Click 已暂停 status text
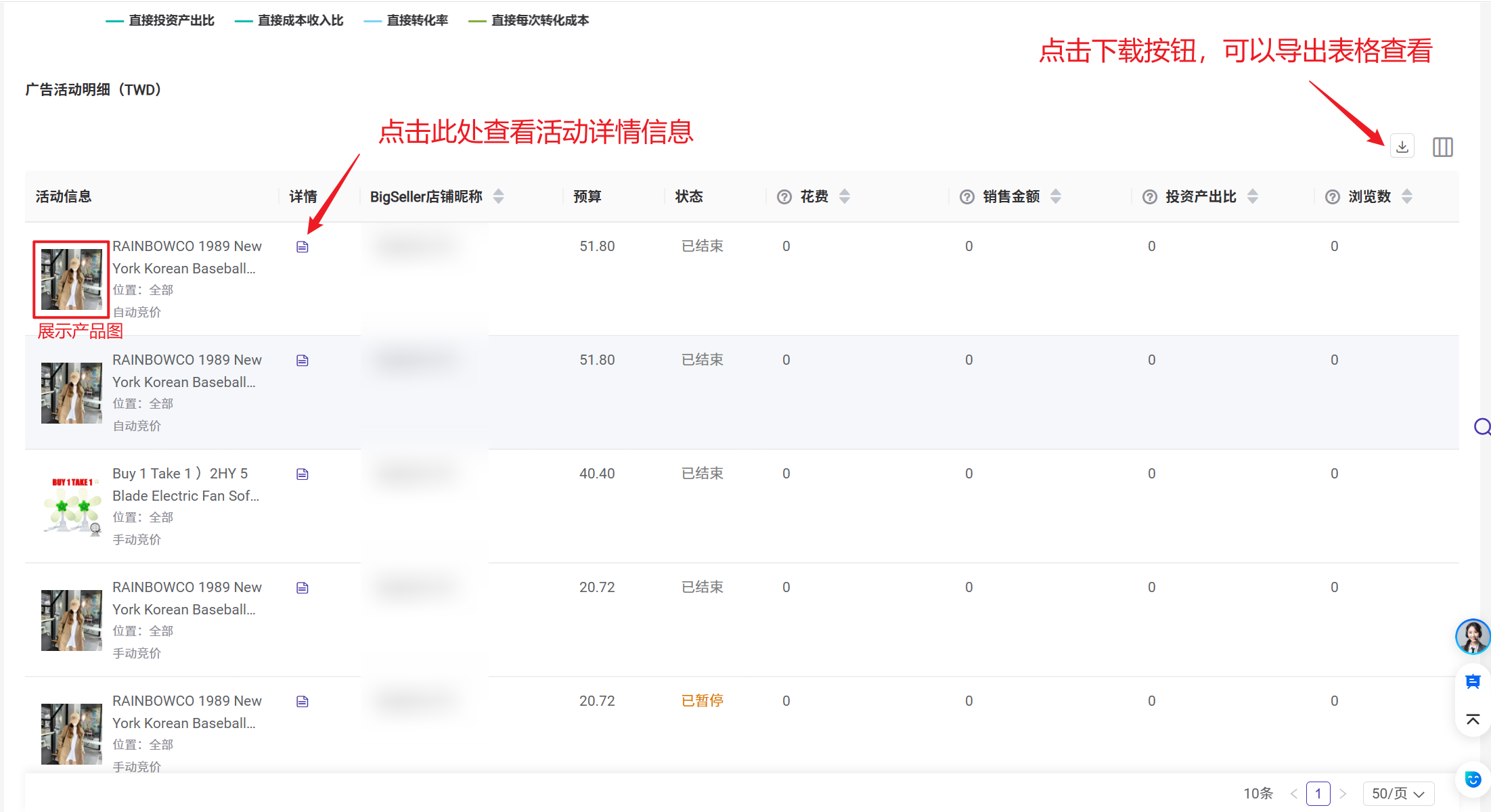The width and height of the screenshot is (1491, 812). pos(703,701)
